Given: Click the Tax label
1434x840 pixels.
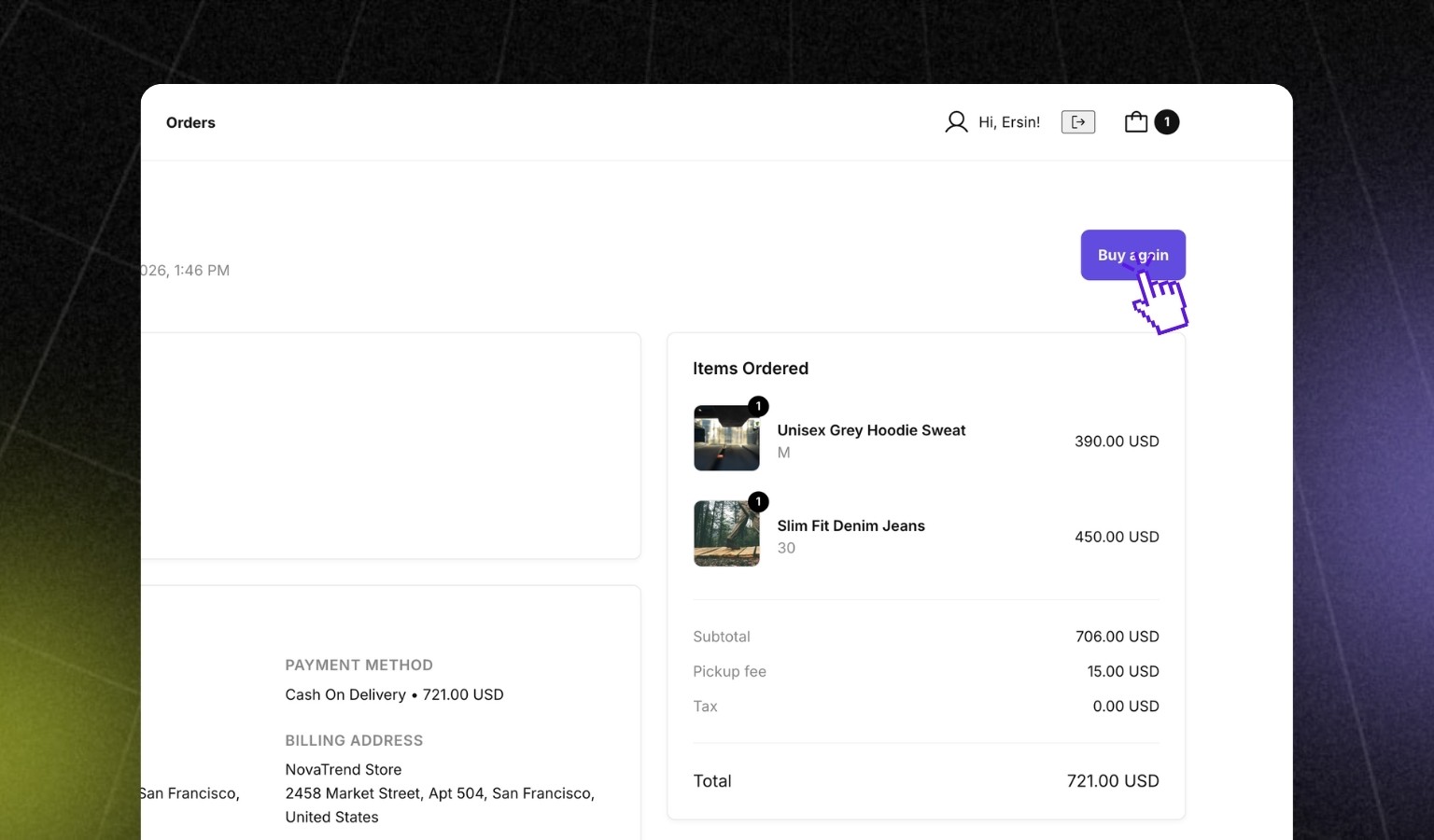Looking at the screenshot, I should [x=705, y=707].
